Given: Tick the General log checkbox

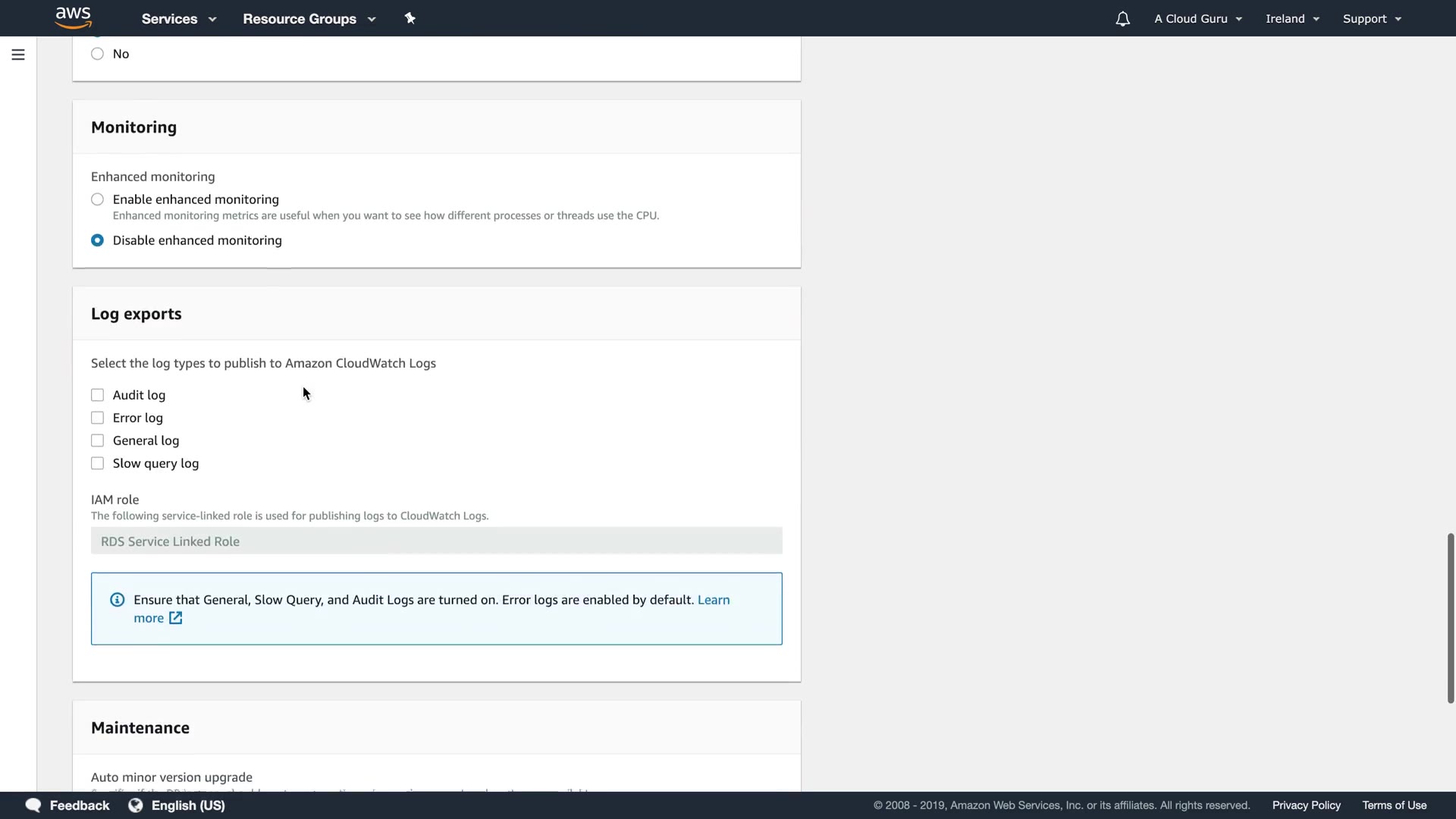Looking at the screenshot, I should click(98, 441).
